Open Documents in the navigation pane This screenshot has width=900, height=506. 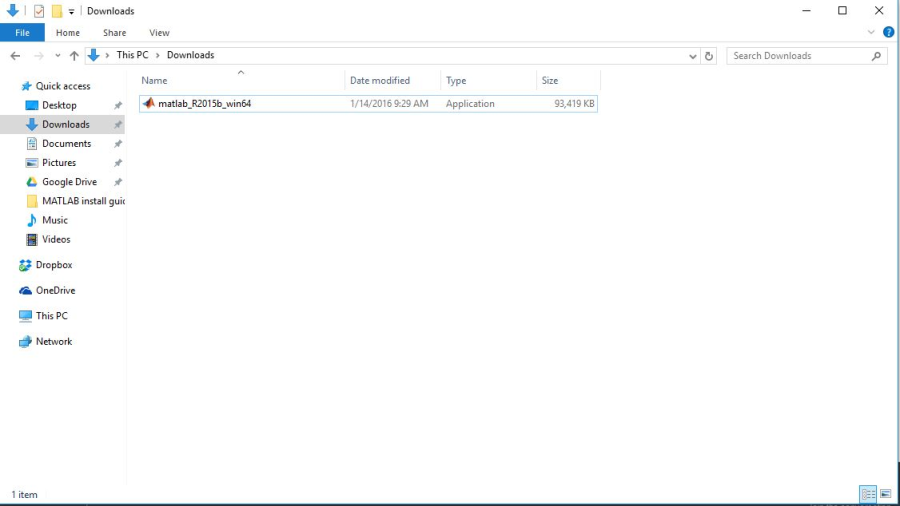[x=67, y=143]
